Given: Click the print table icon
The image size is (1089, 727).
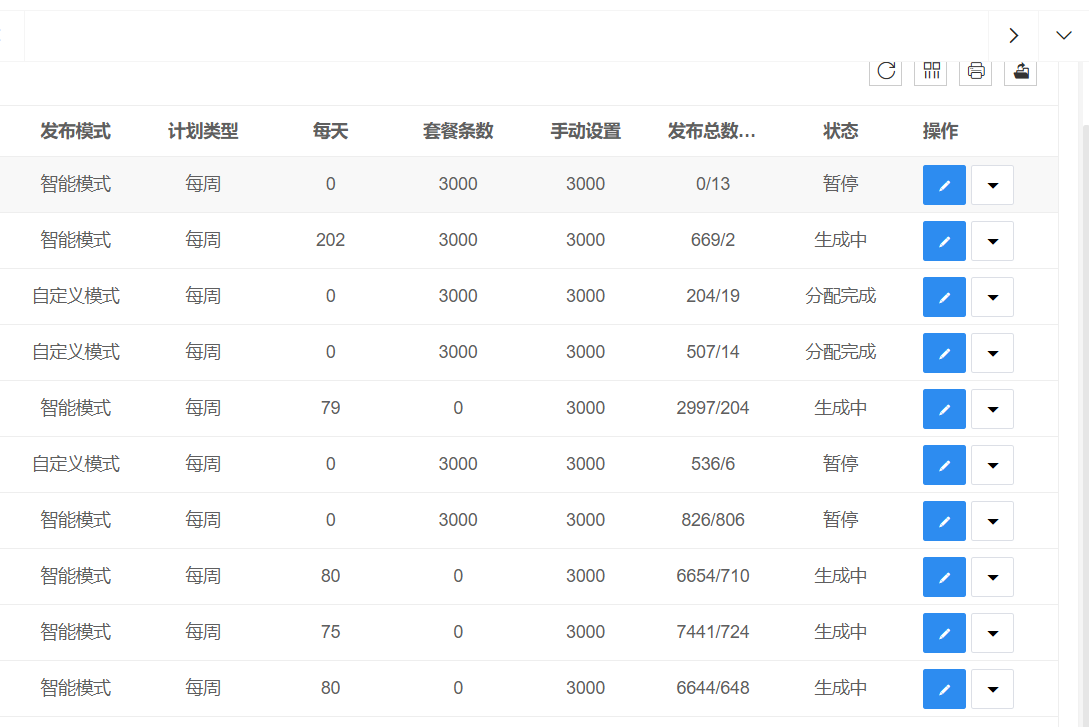Looking at the screenshot, I should [x=976, y=71].
